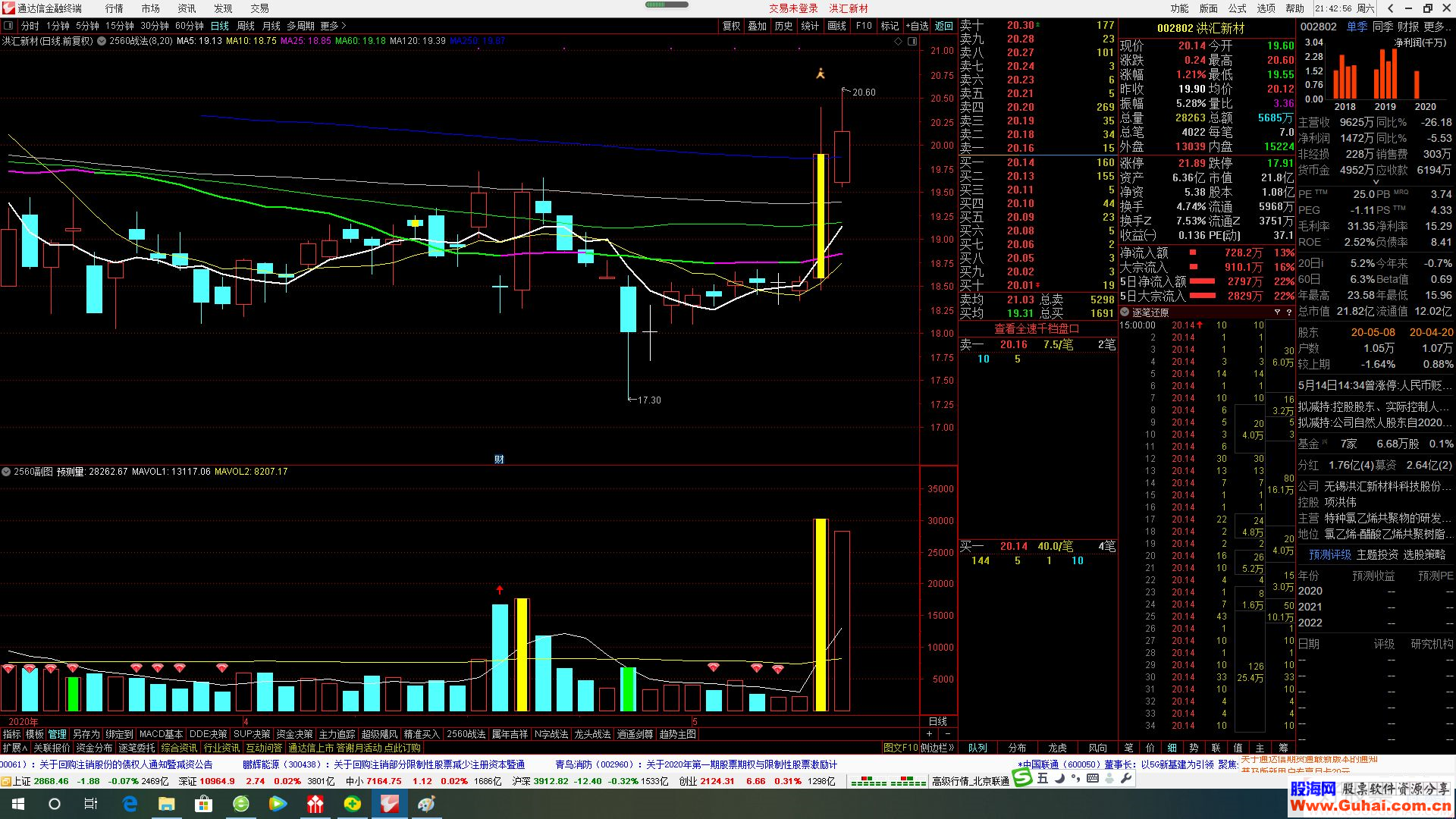Open Task View in the taskbar
The width and height of the screenshot is (1456, 819).
91,804
